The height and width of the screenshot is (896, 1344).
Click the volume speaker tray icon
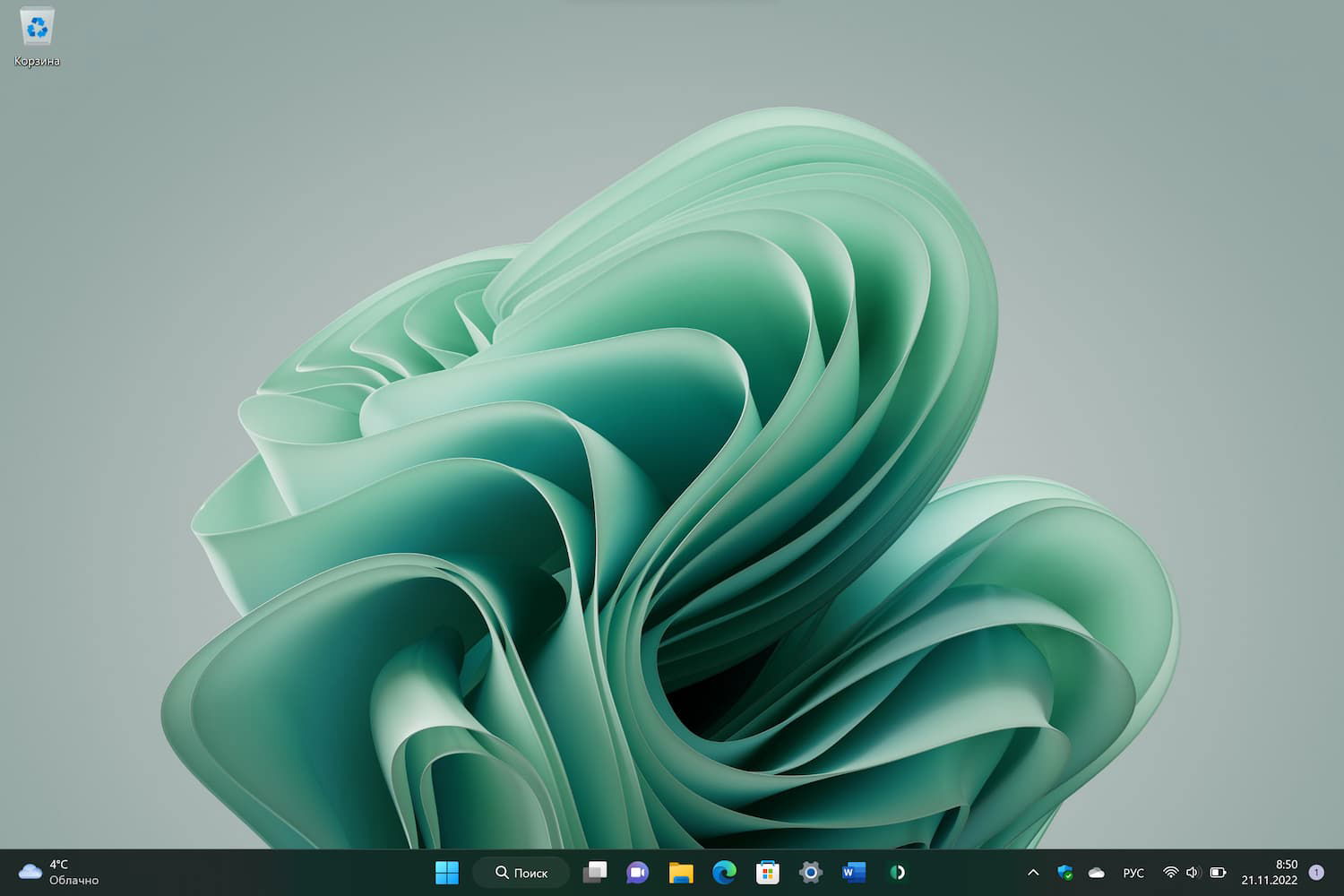(x=1193, y=872)
